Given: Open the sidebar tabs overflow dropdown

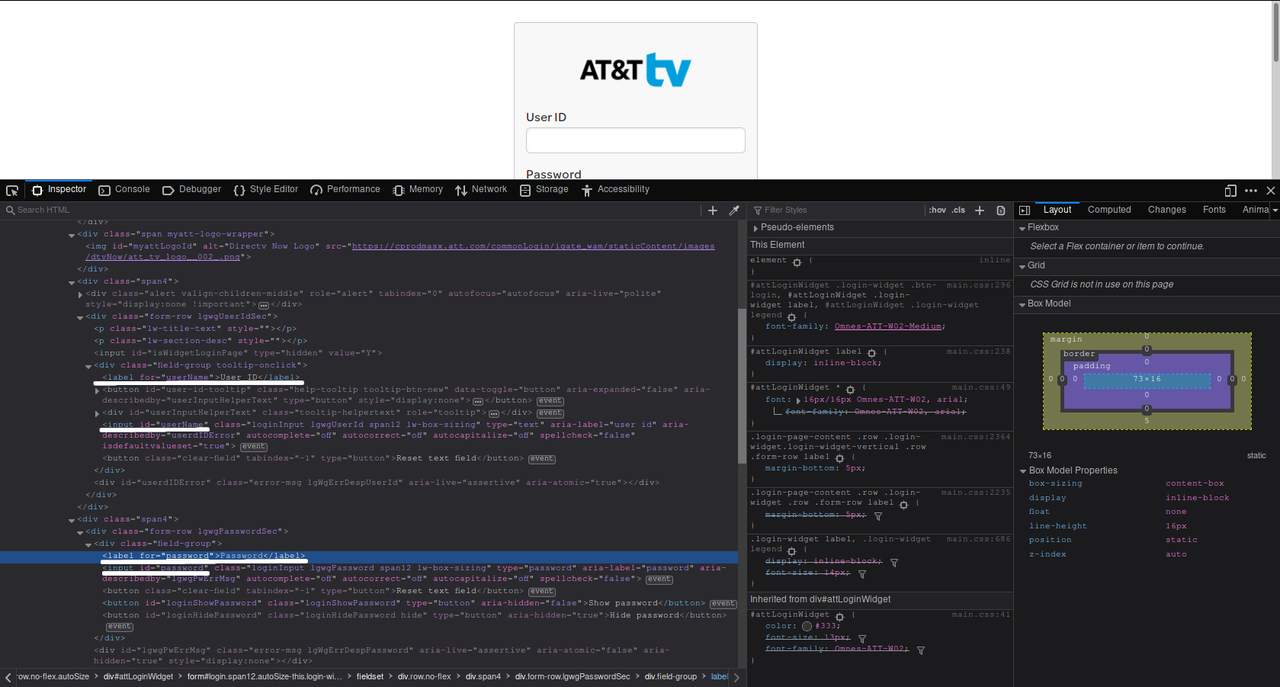Looking at the screenshot, I should click(1274, 210).
